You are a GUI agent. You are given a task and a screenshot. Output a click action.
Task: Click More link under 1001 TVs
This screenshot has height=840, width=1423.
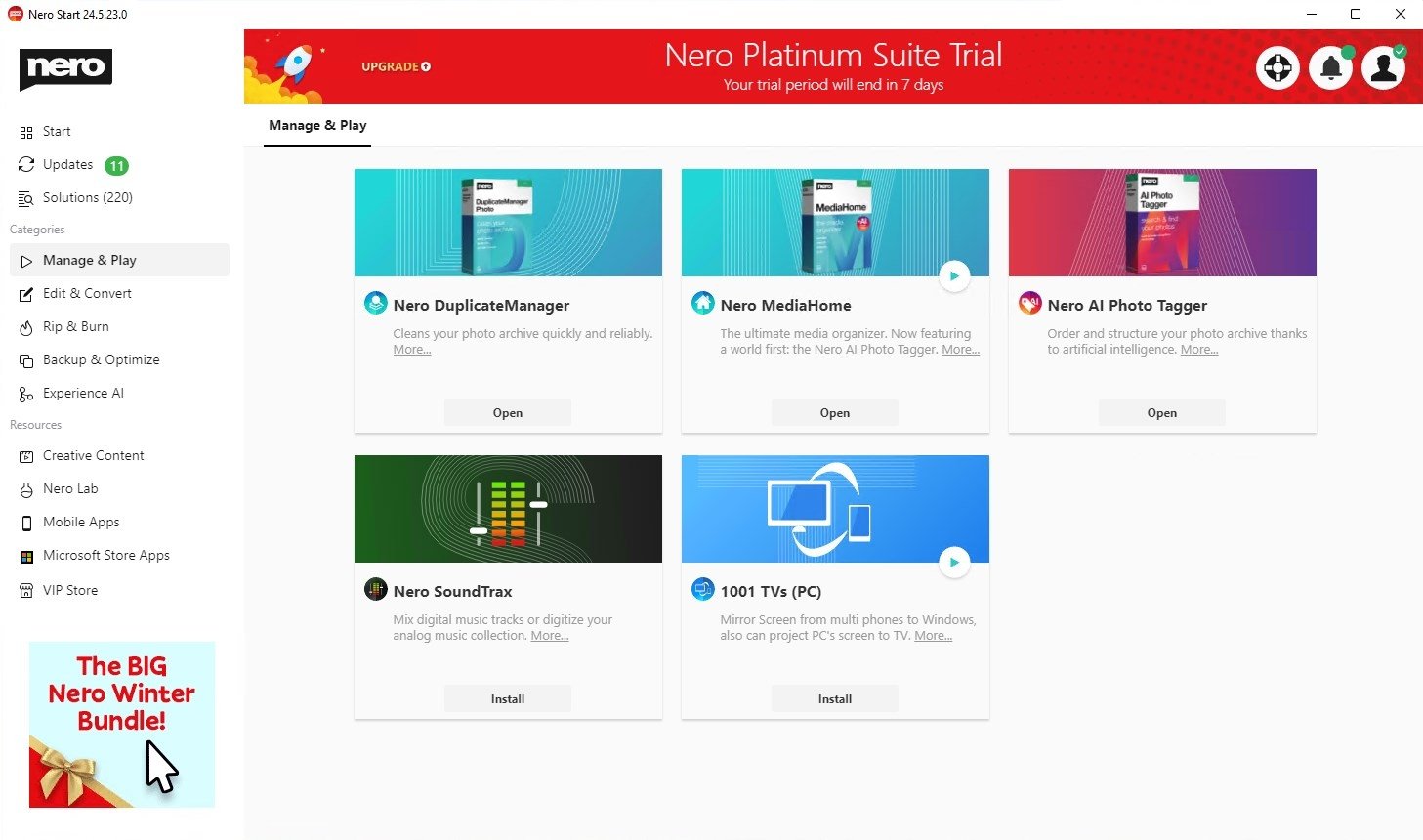933,636
